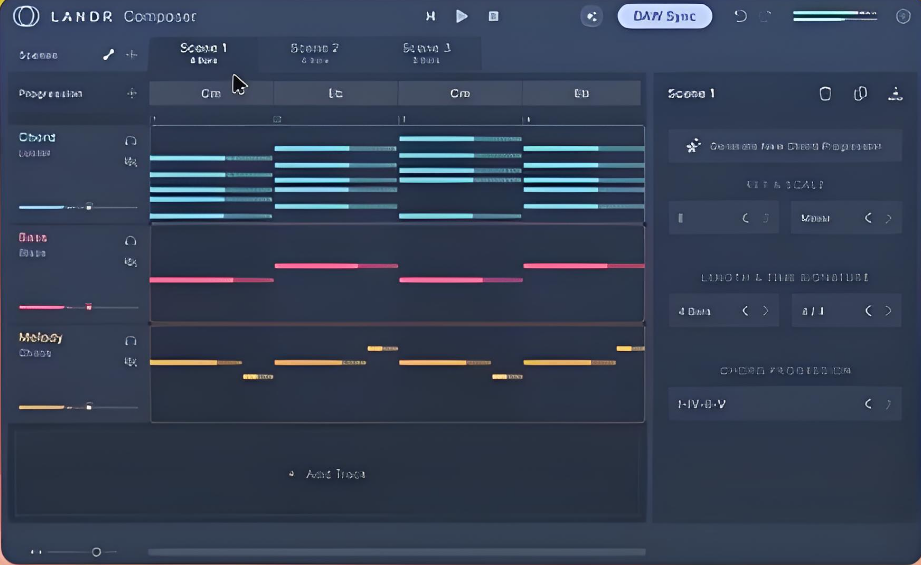The image size is (921, 565).
Task: Select the Chord track name
Action: click(37, 137)
